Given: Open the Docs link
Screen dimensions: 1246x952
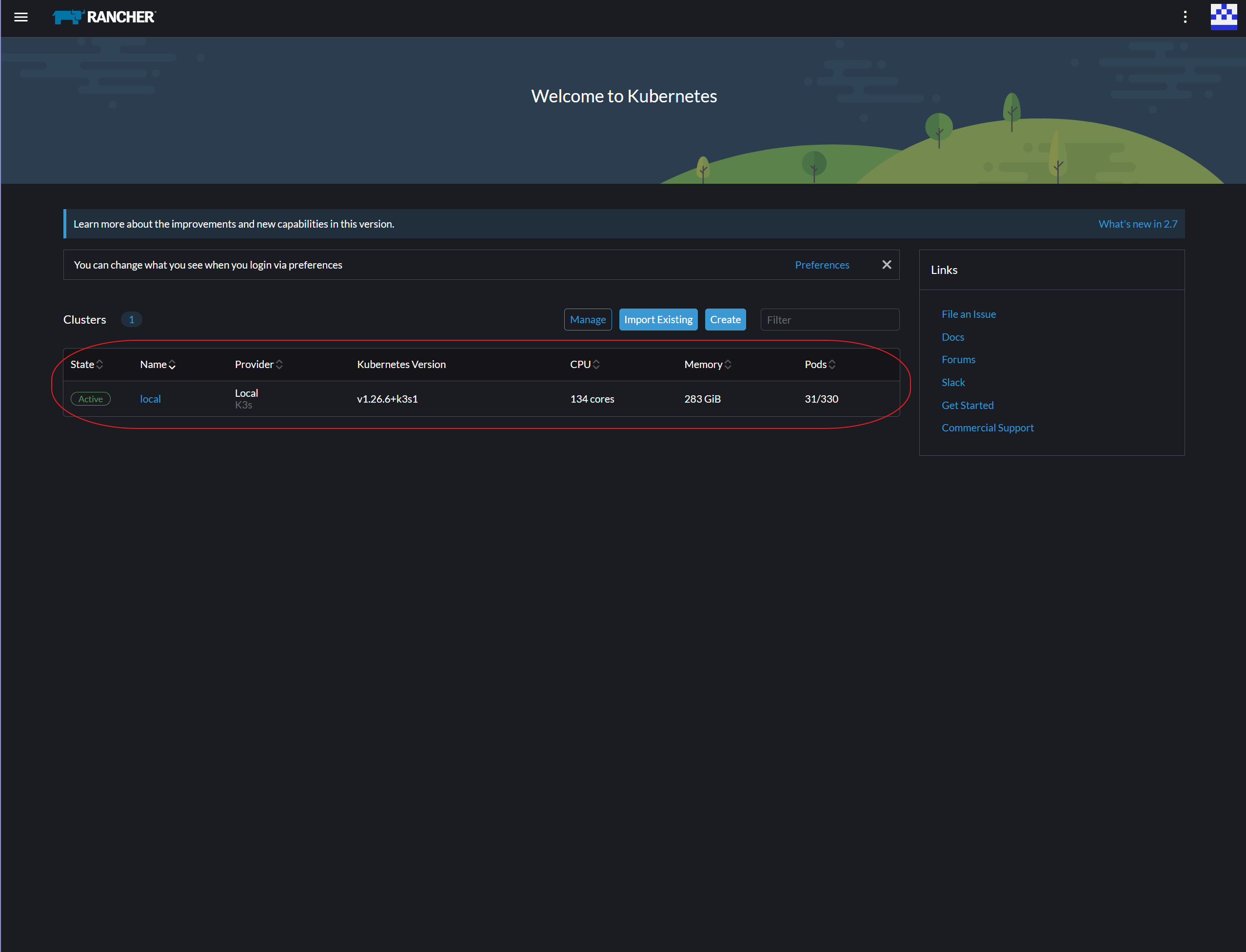Looking at the screenshot, I should (952, 337).
